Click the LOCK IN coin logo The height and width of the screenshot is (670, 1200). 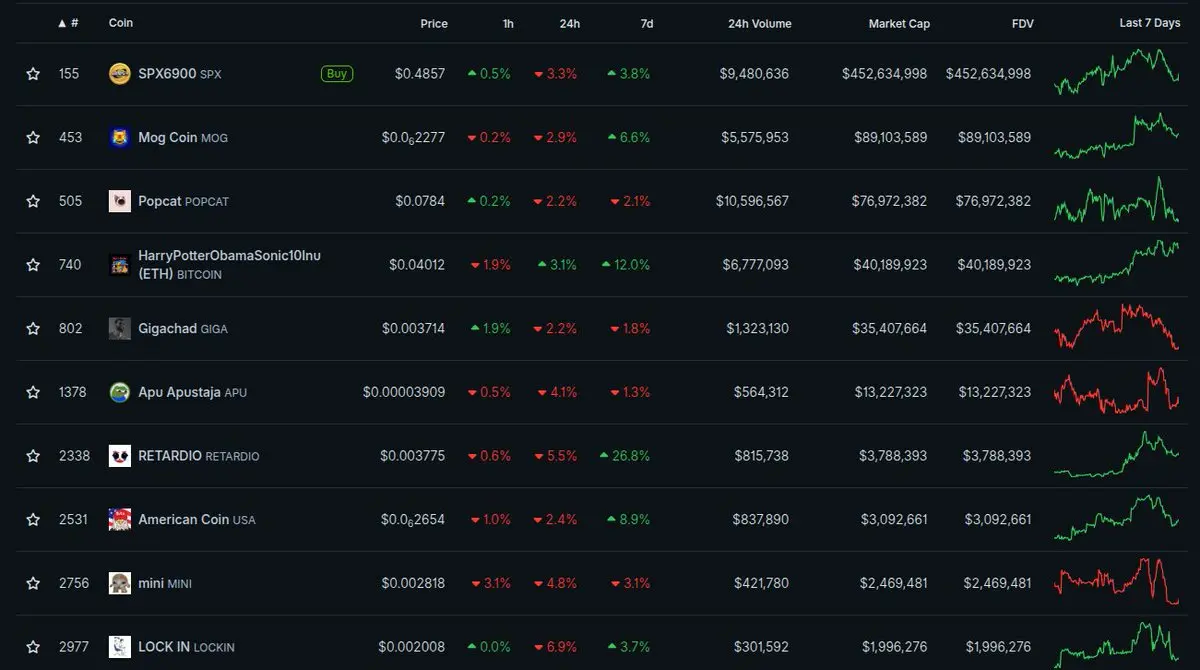pos(120,647)
